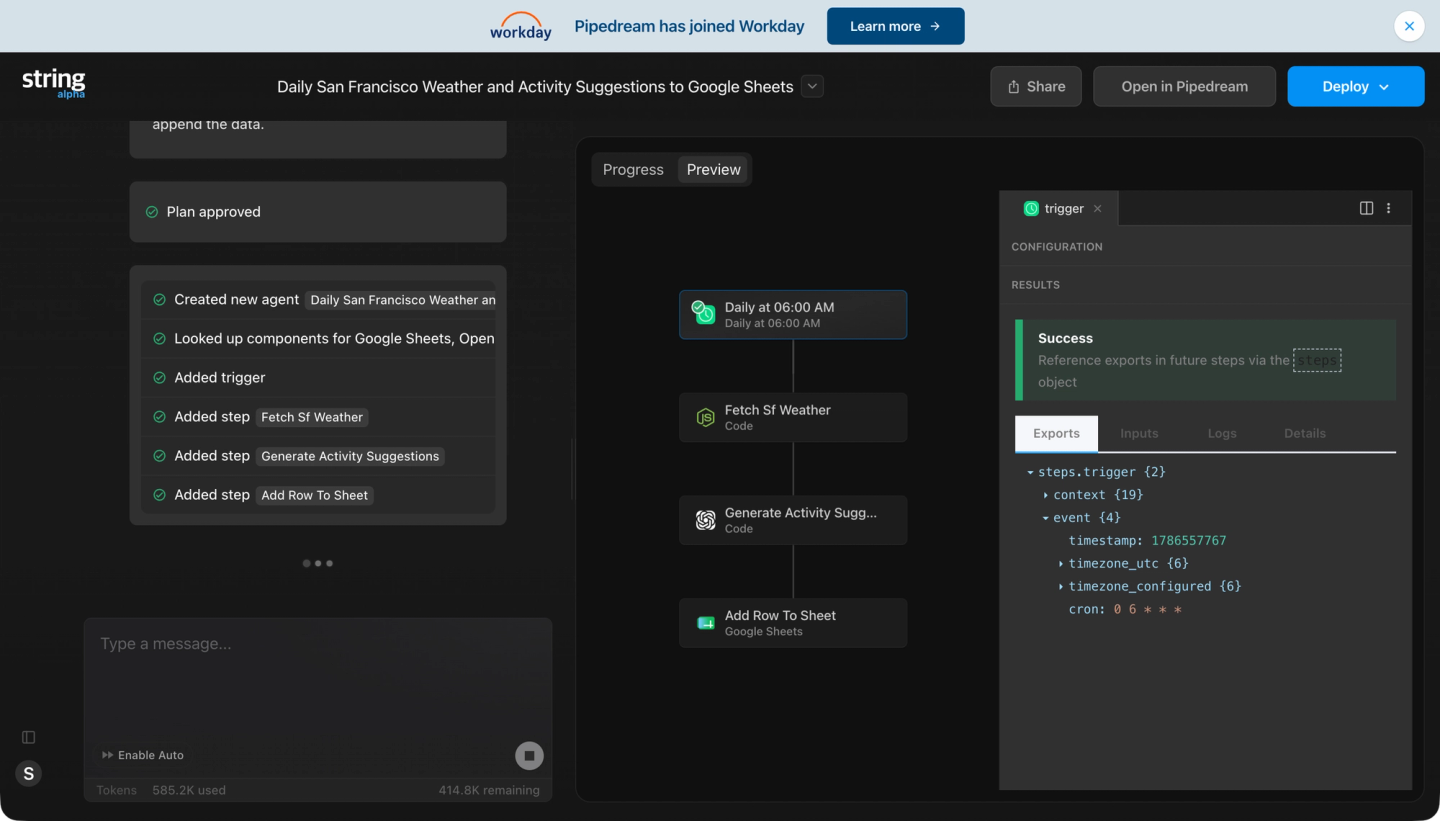
Task: Click the cron value 0 6 * * *
Action: coord(1147,610)
